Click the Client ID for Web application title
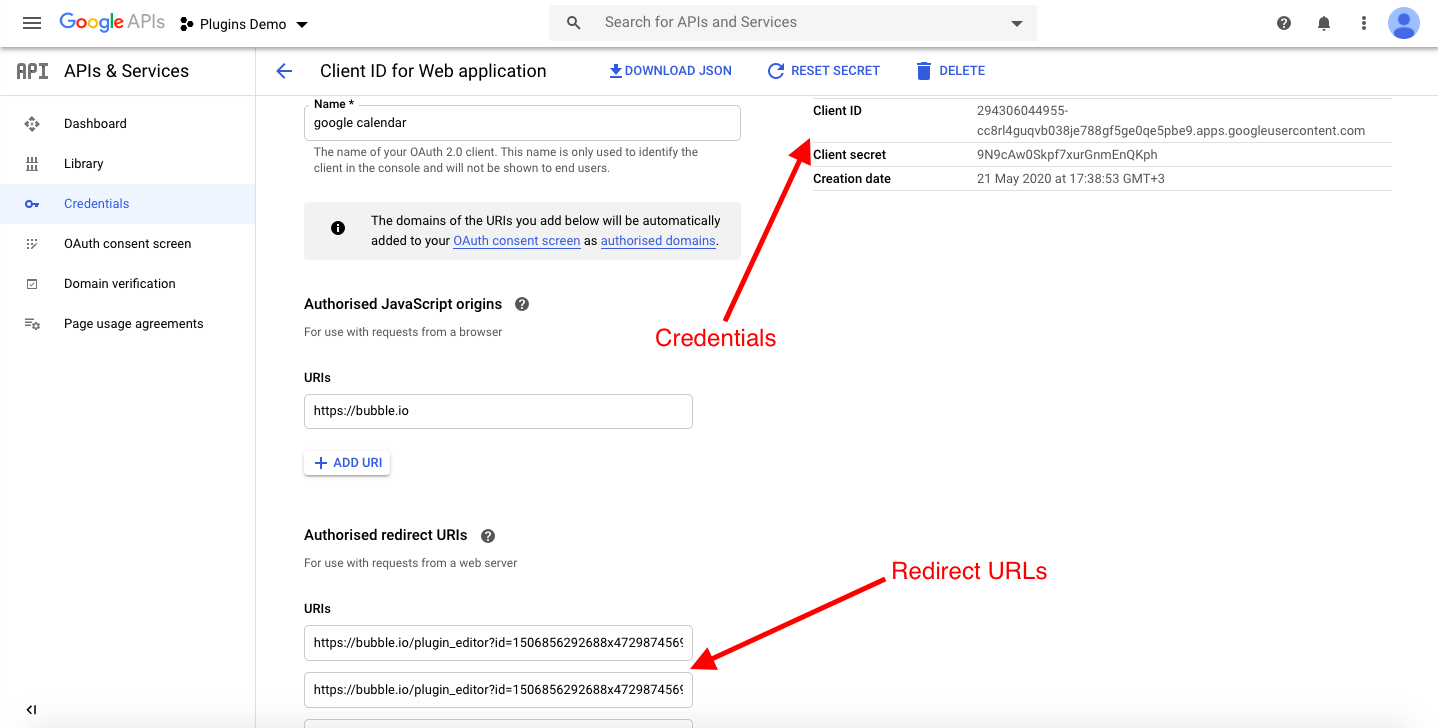Viewport: 1438px width, 728px height. point(433,71)
